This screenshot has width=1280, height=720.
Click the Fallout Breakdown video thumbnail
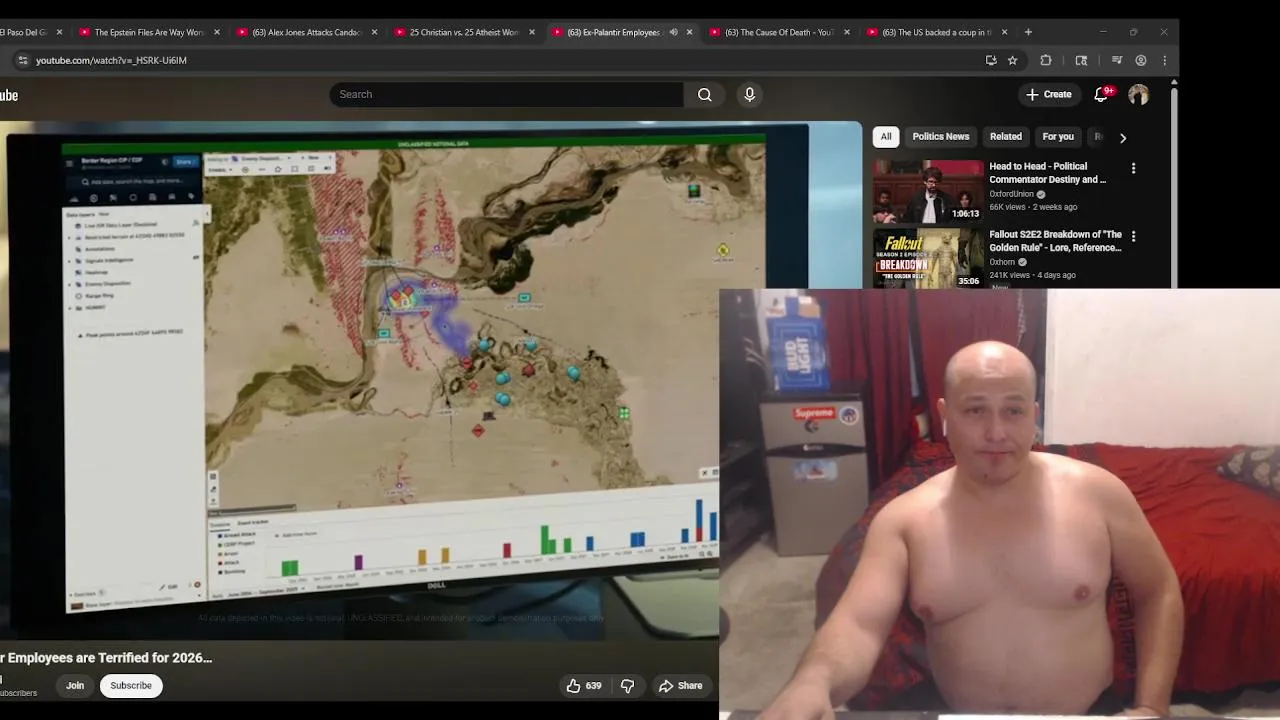(x=928, y=258)
